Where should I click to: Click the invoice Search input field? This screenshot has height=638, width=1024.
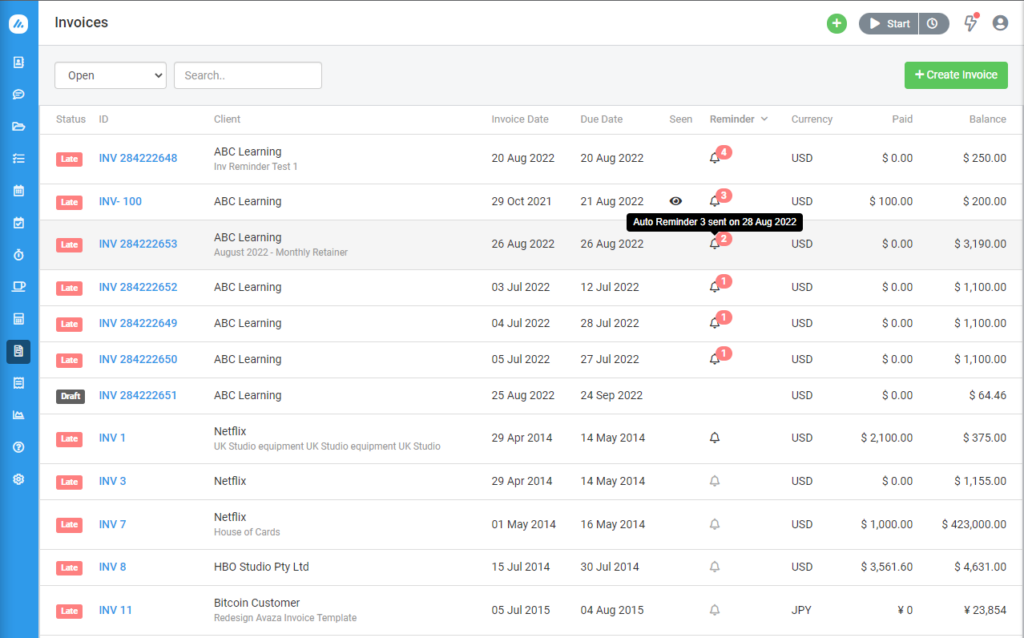click(248, 75)
